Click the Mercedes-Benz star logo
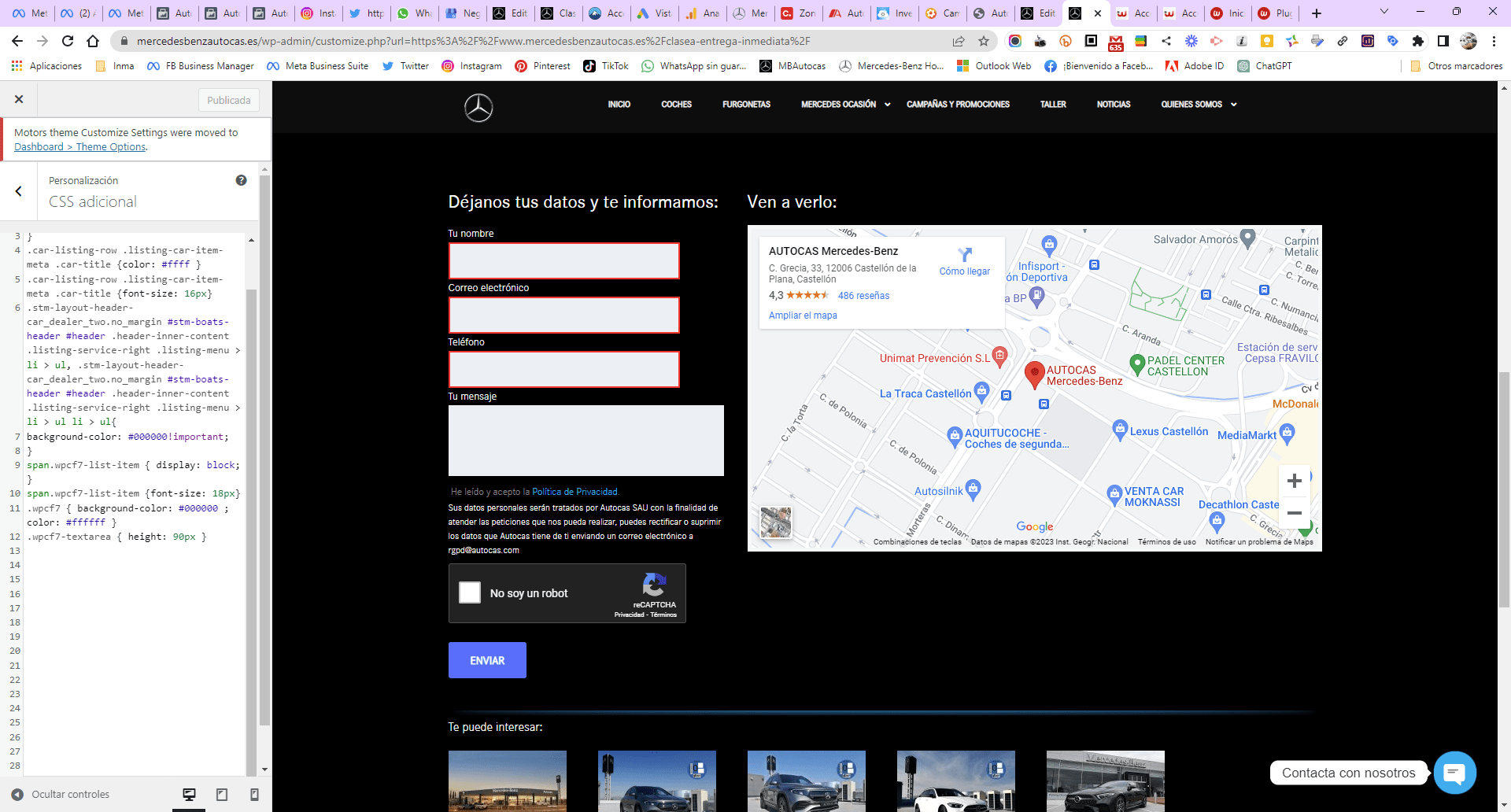1511x812 pixels. (x=478, y=107)
